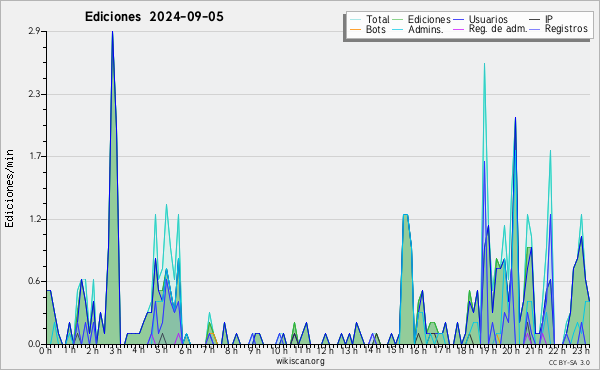Click the 'Bots' legend label

click(x=375, y=29)
